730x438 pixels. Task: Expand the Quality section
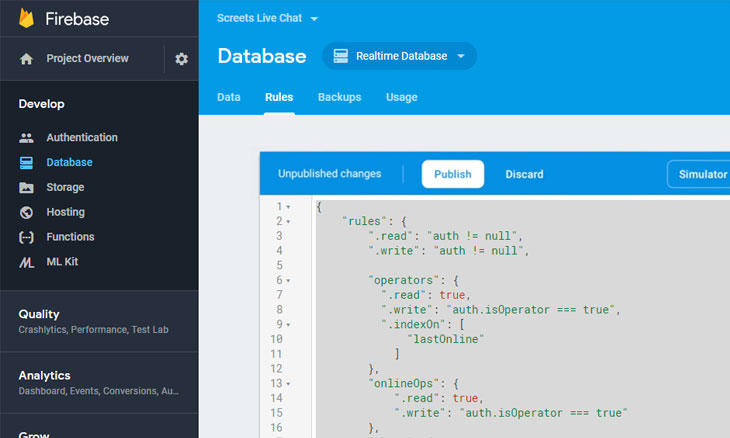pyautogui.click(x=99, y=321)
